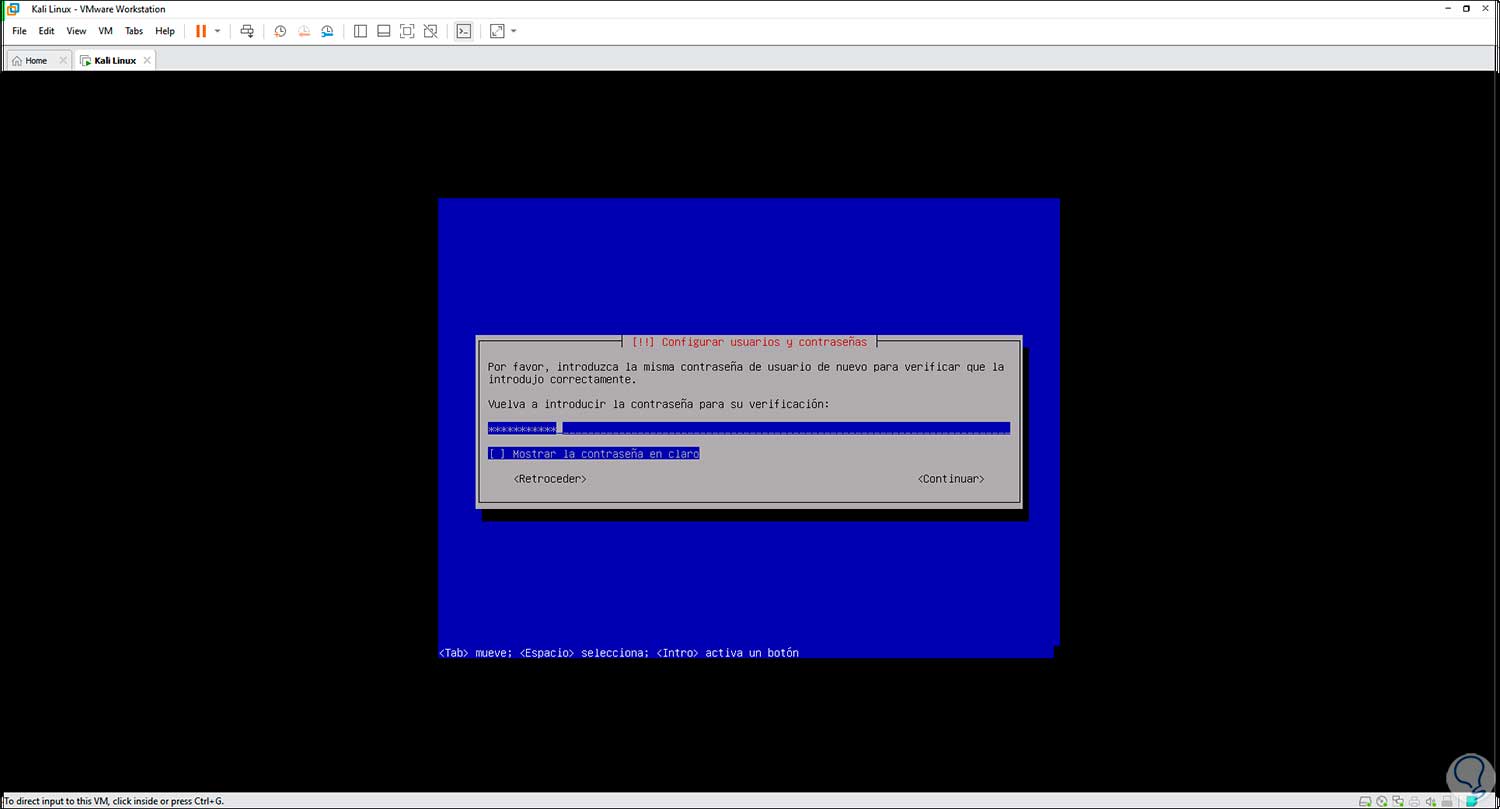The height and width of the screenshot is (809, 1500).
Task: Toggle 'Mostrar la contraseña en claro' checkbox
Action: [x=594, y=453]
